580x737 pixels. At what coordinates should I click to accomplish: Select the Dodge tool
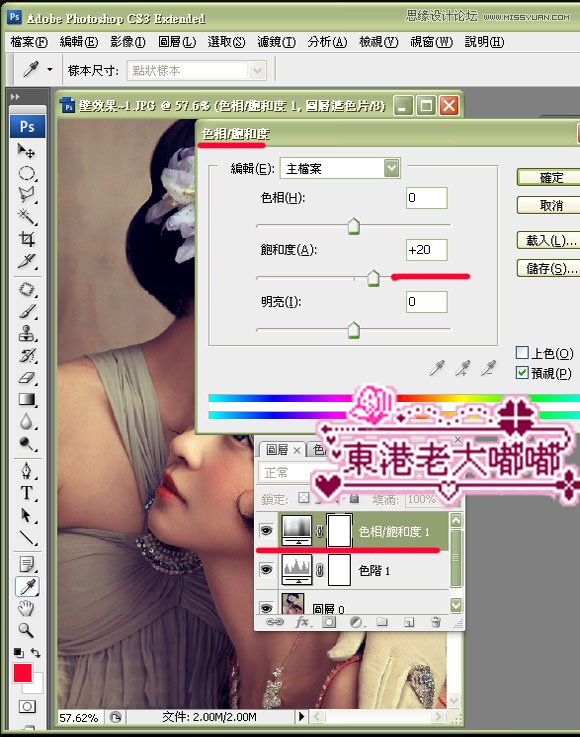click(x=26, y=443)
